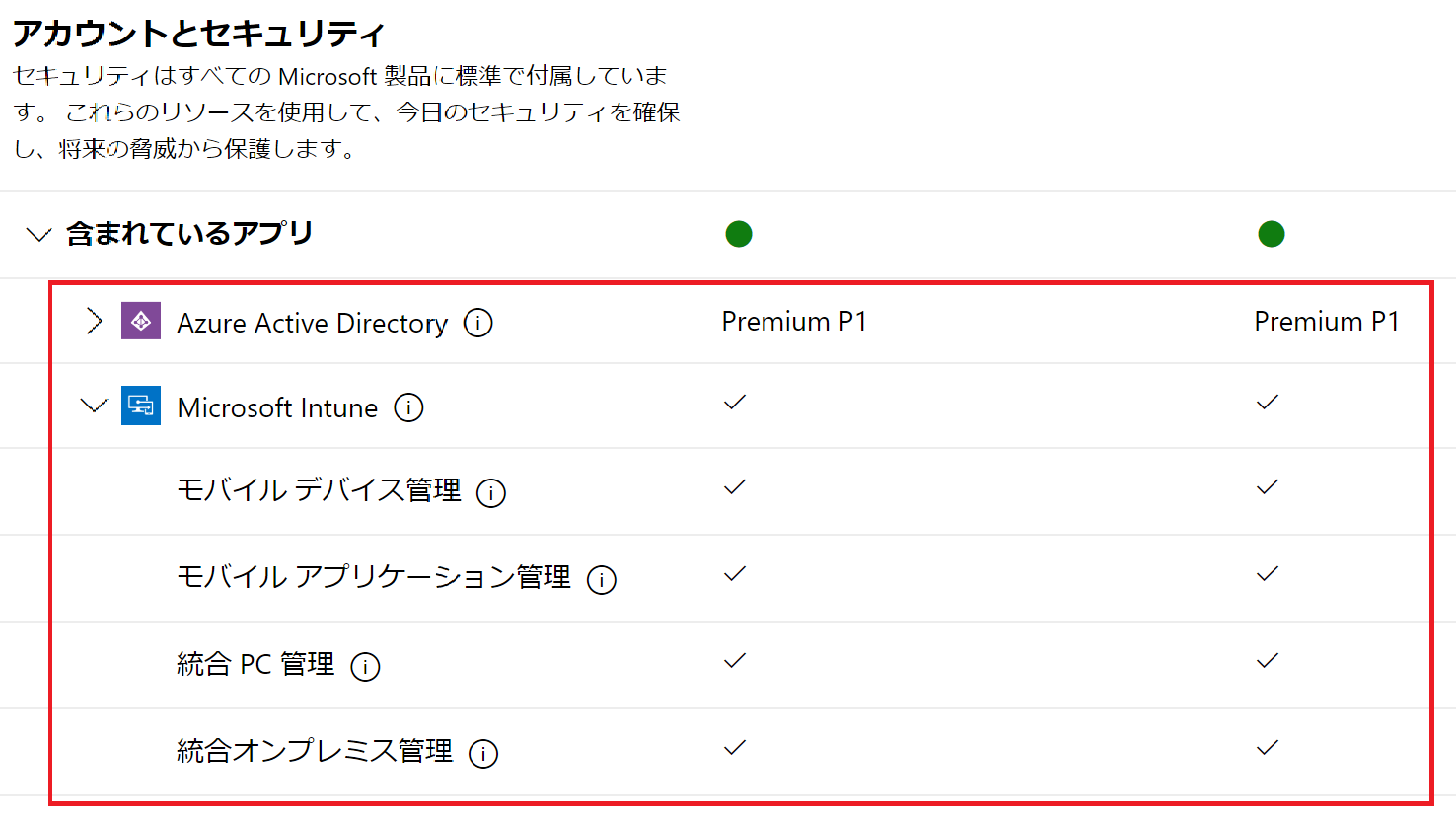Click first Premium P1 text
1456x813 pixels.
794,322
